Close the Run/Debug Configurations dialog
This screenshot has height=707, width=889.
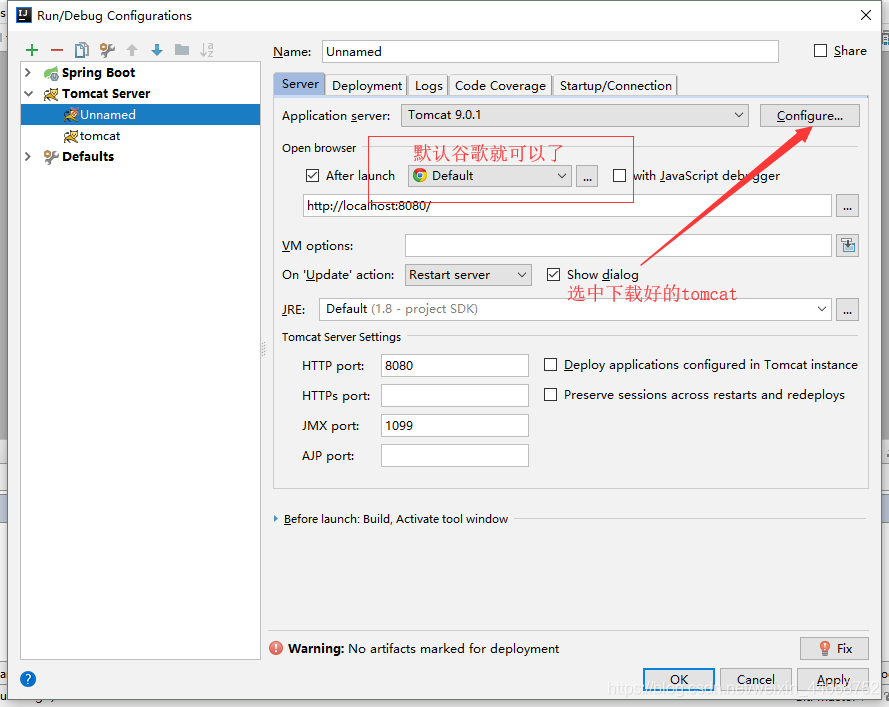866,15
